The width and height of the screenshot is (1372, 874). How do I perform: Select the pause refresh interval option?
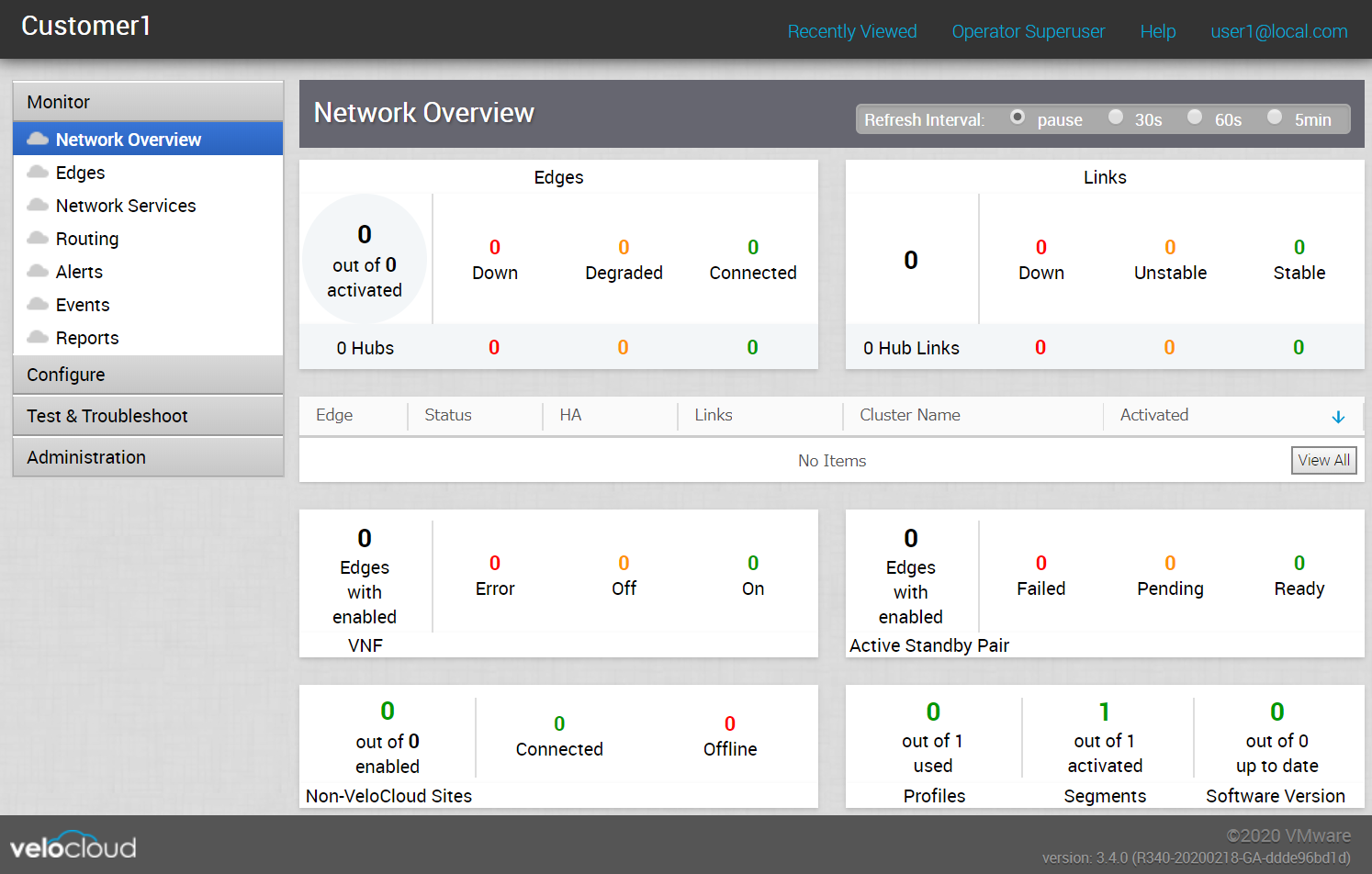point(1018,117)
